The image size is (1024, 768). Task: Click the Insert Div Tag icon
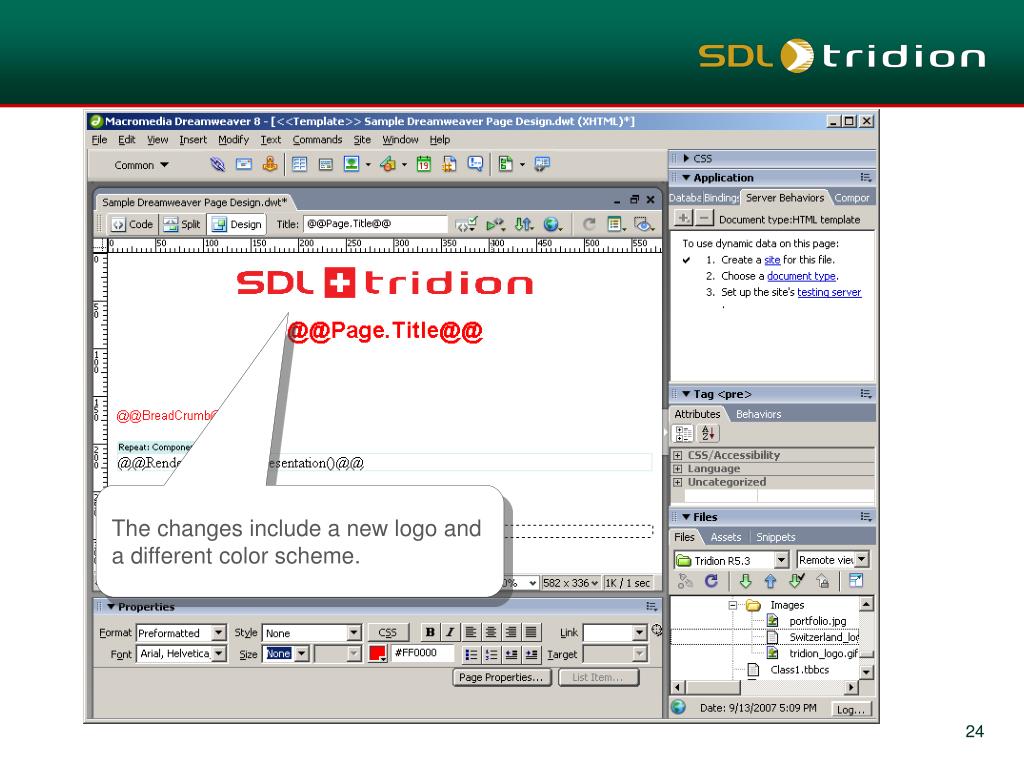pos(325,165)
